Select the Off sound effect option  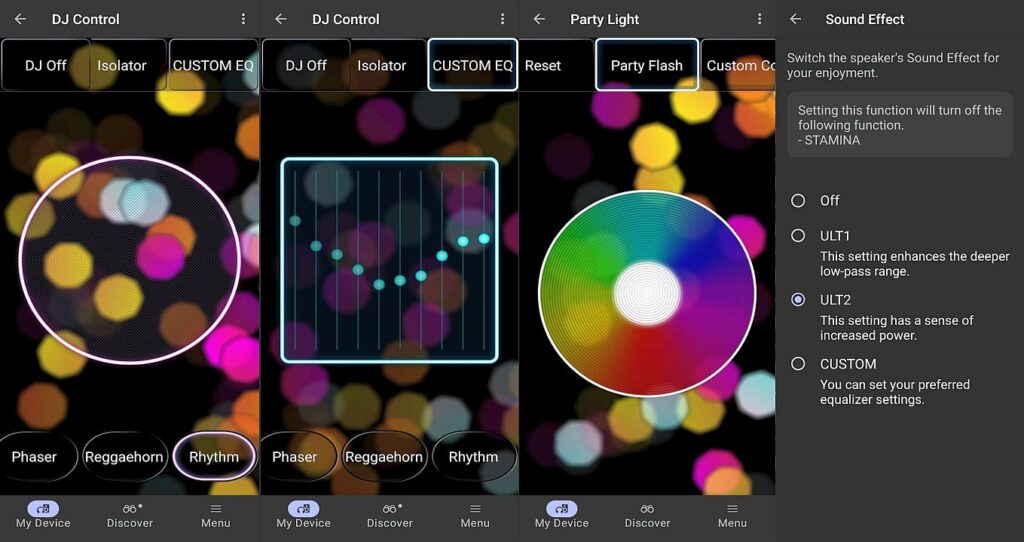[x=798, y=200]
